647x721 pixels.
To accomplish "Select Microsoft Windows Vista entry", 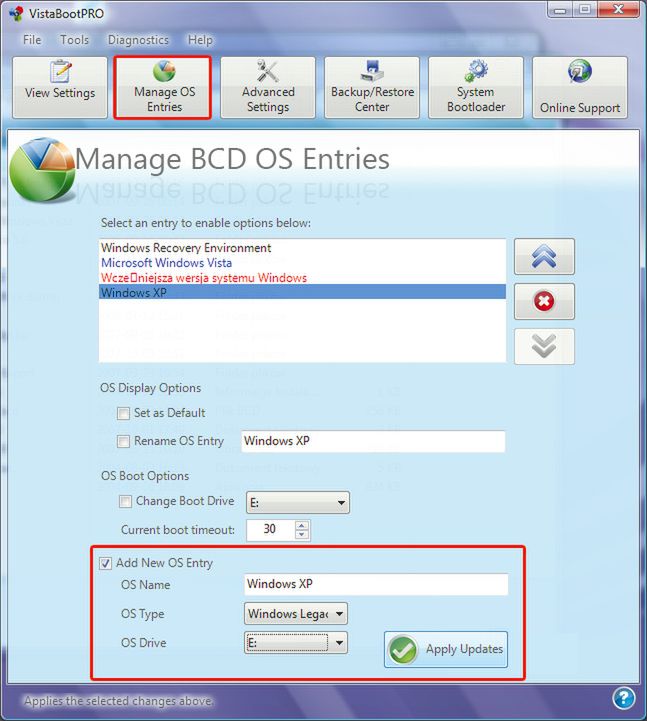I will coord(302,263).
